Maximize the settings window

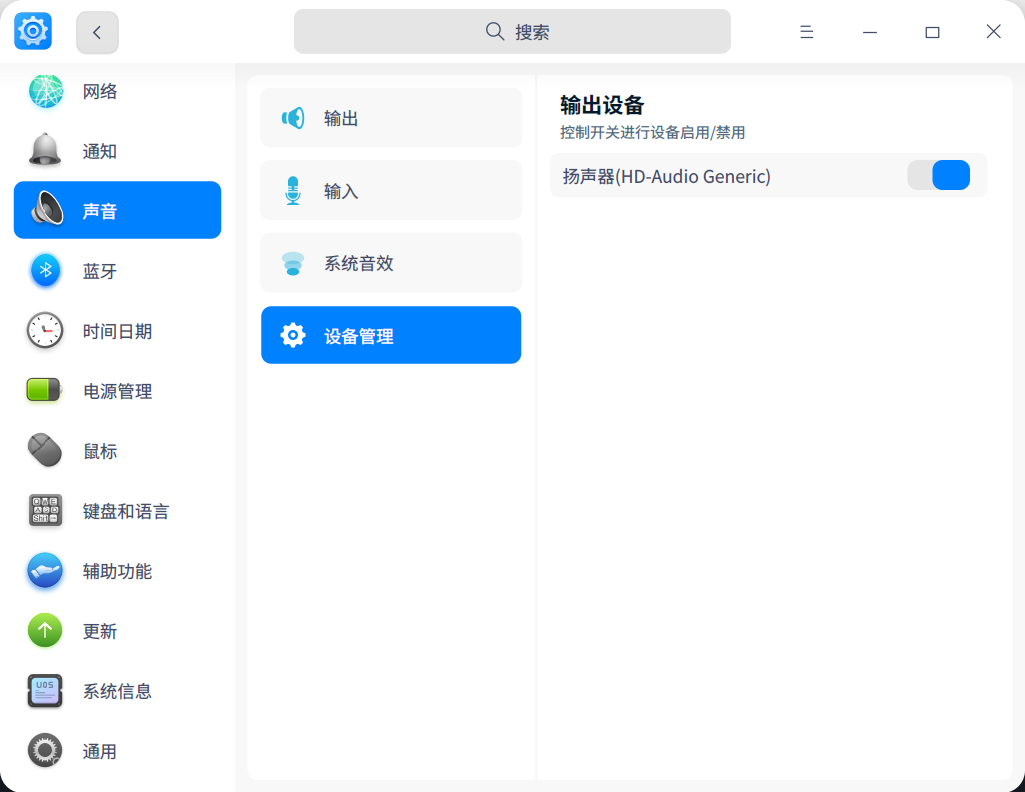point(932,31)
